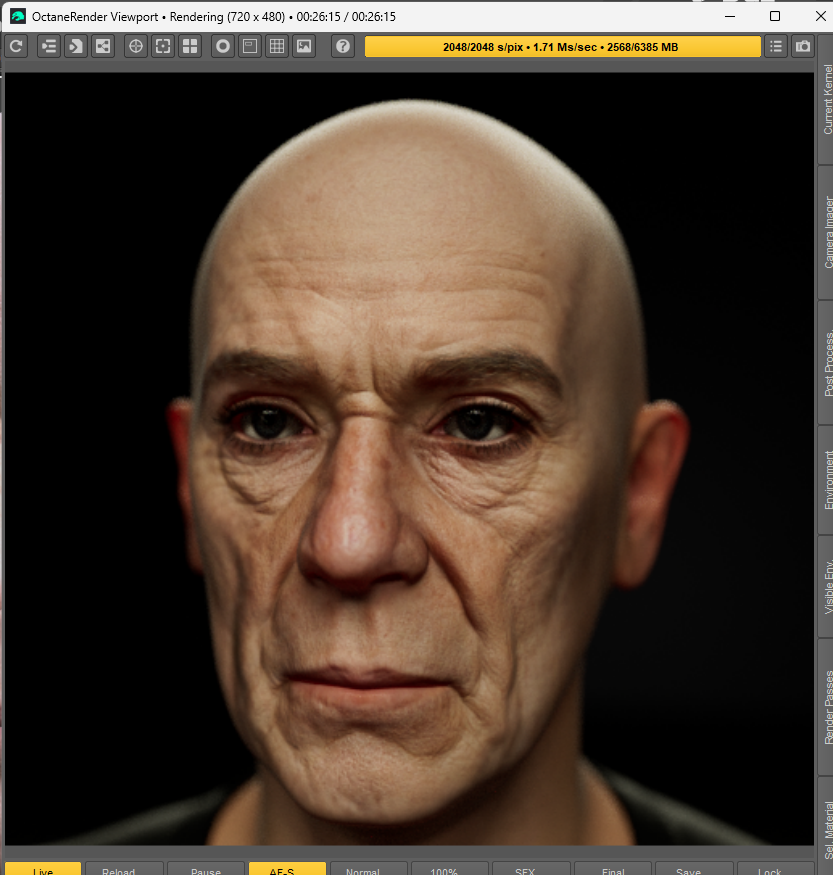Click the circle ring toolbar icon
The image size is (833, 875).
223,46
